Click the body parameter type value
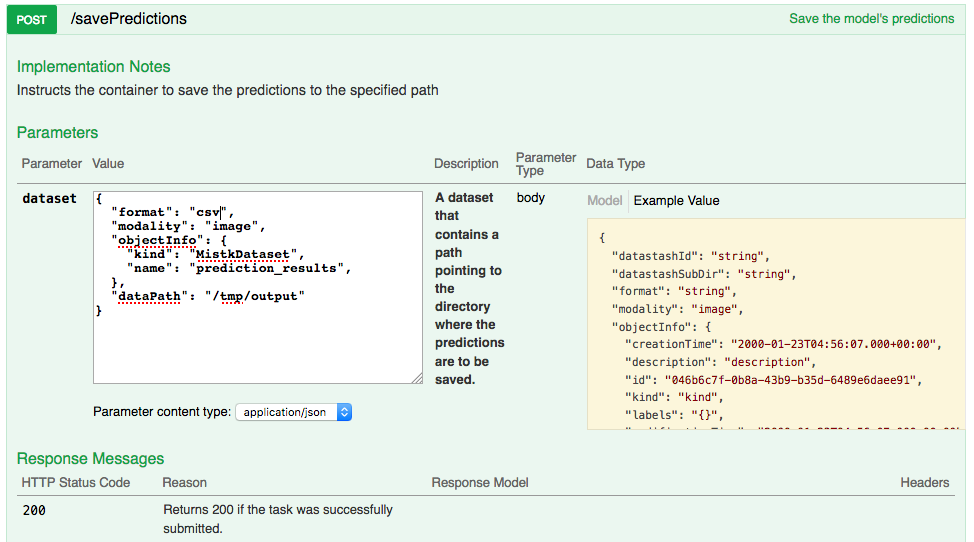This screenshot has height=542, width=974. 530,197
